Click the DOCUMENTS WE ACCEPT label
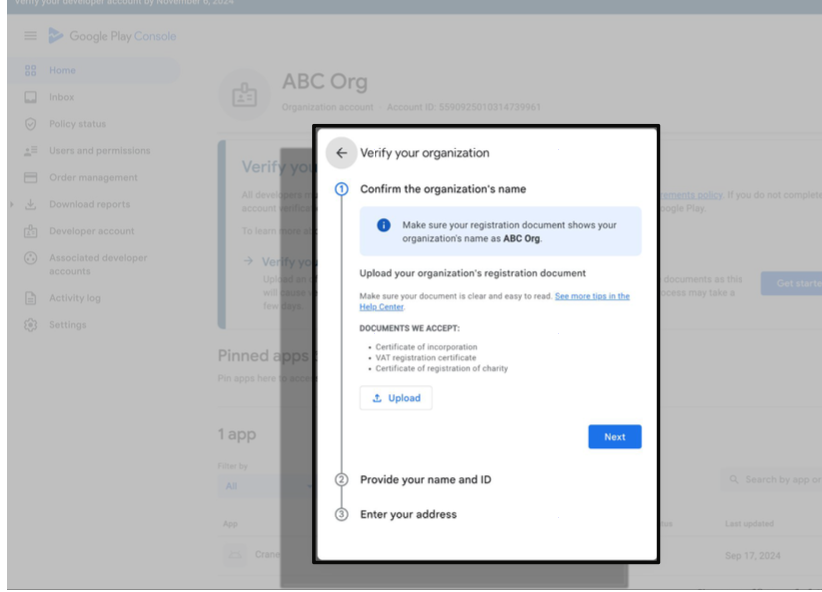 coord(409,328)
